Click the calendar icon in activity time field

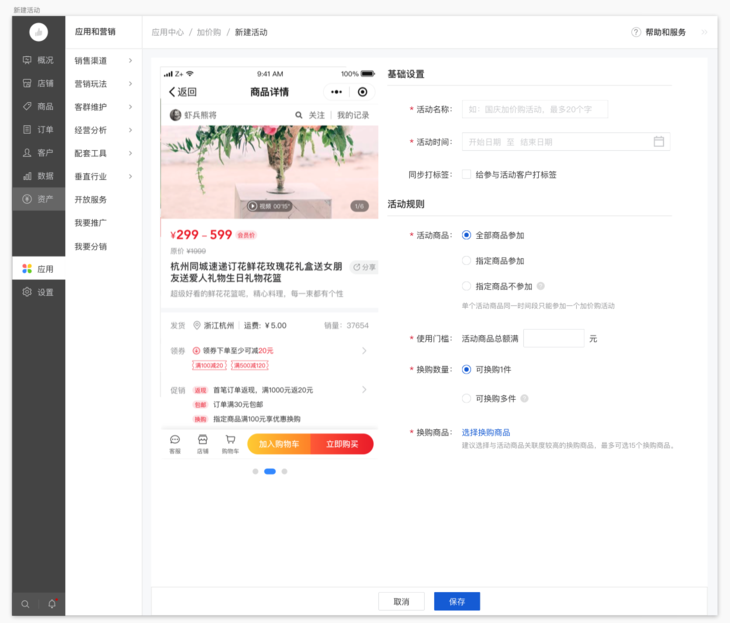click(659, 142)
